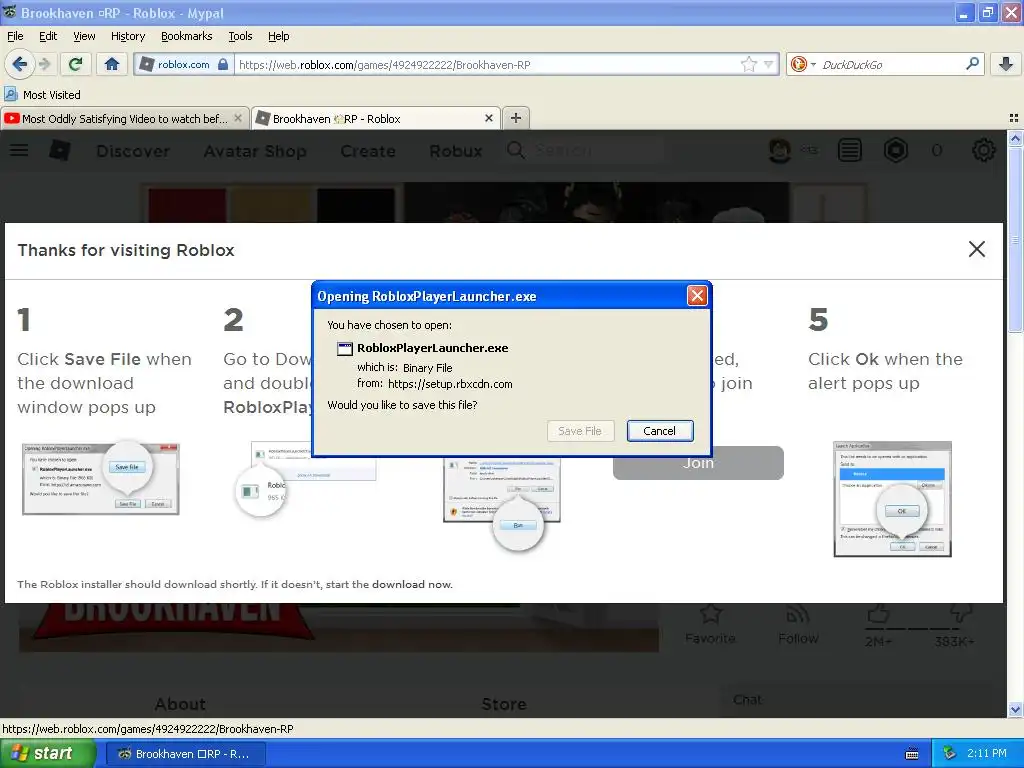Viewport: 1024px width, 768px height.
Task: Open the Chat panel header
Action: point(856,700)
